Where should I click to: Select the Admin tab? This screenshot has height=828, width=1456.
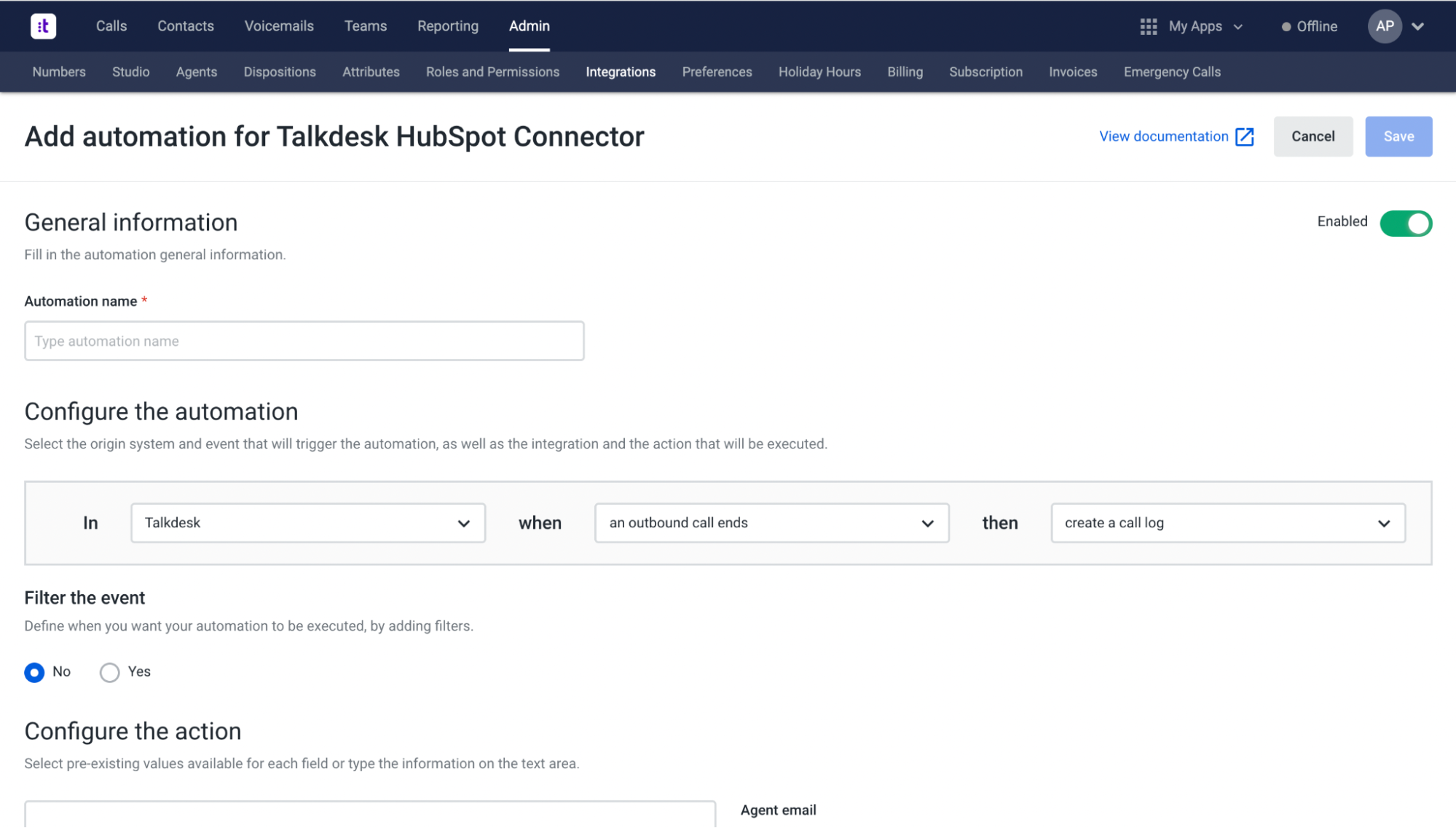(530, 26)
